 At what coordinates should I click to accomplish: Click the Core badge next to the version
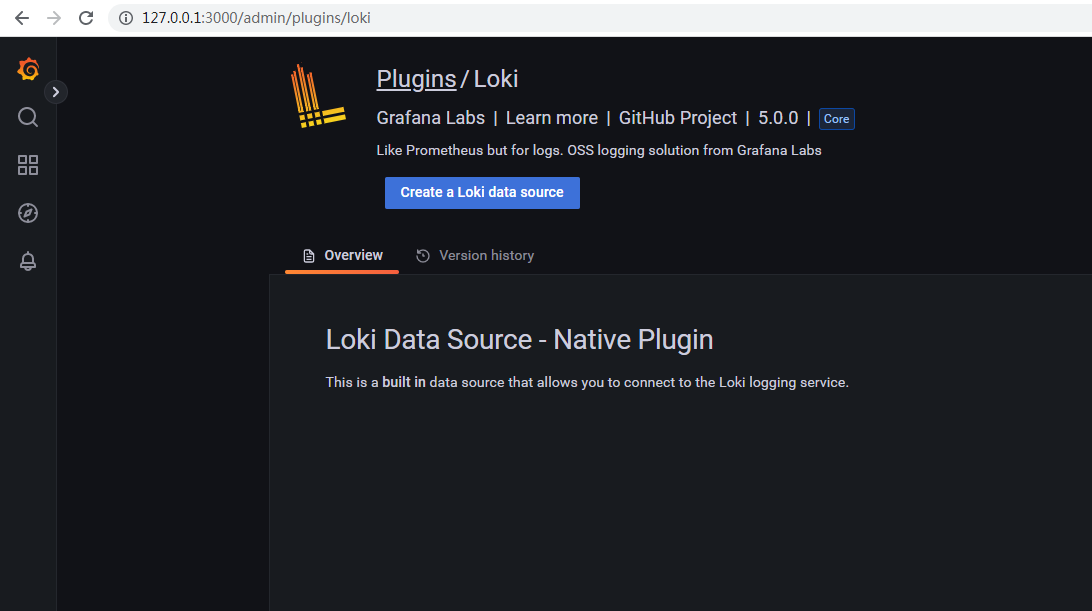click(x=836, y=118)
